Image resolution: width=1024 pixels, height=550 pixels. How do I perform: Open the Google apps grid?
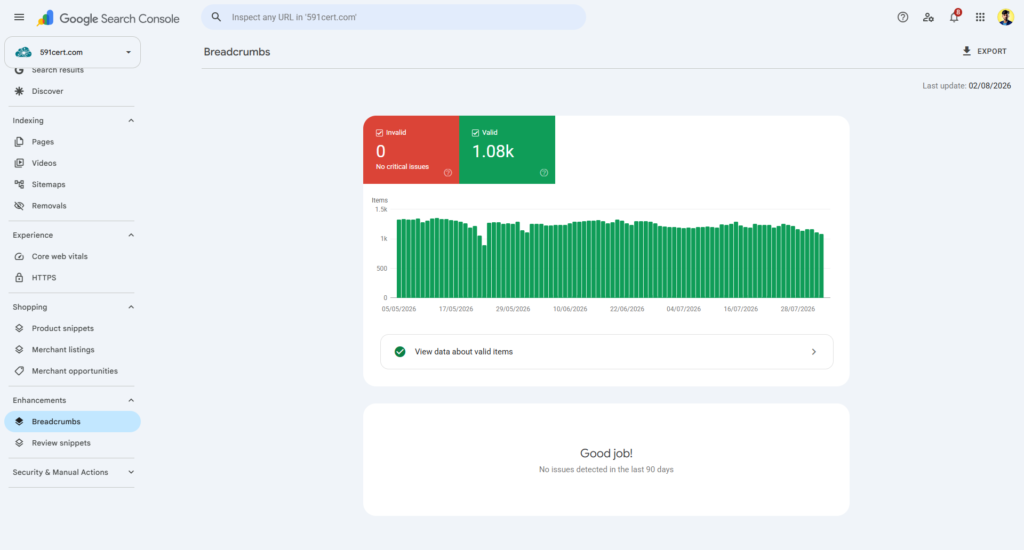[x=980, y=18]
